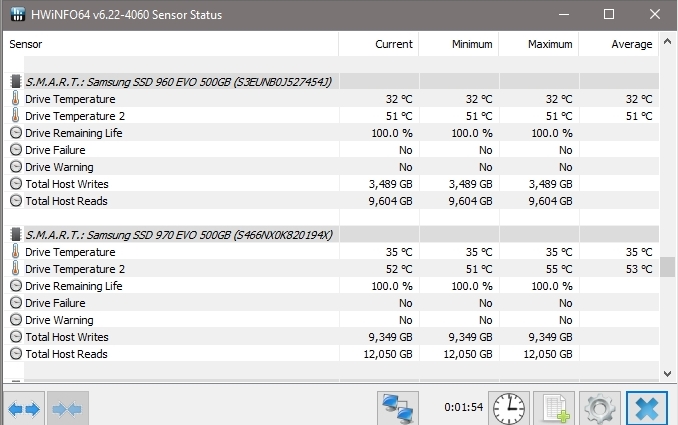Click the Current column header
678x425 pixels.
pyautogui.click(x=378, y=44)
